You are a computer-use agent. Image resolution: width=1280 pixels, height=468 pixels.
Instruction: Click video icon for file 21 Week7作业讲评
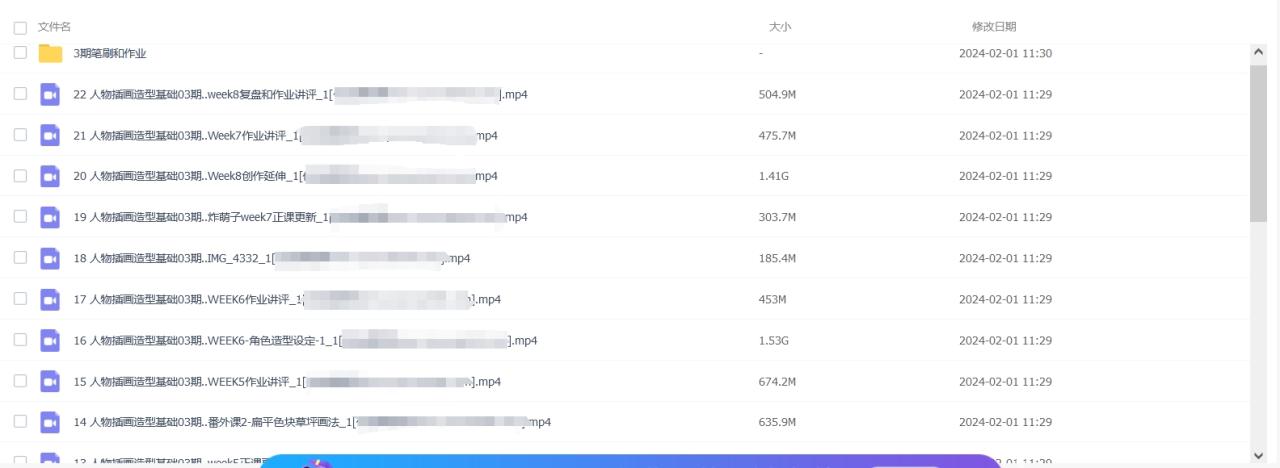50,135
